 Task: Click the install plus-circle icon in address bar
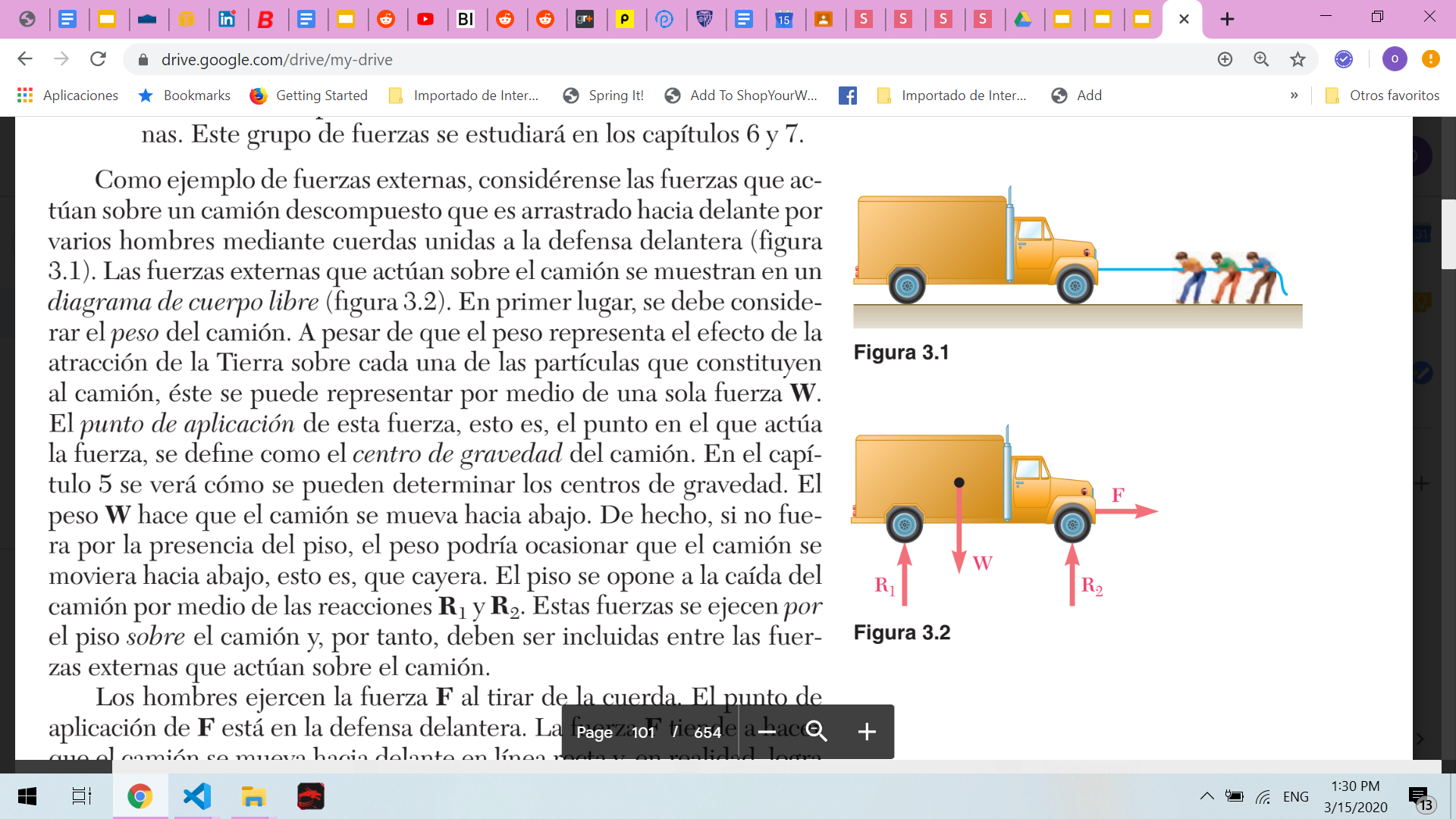[1225, 59]
